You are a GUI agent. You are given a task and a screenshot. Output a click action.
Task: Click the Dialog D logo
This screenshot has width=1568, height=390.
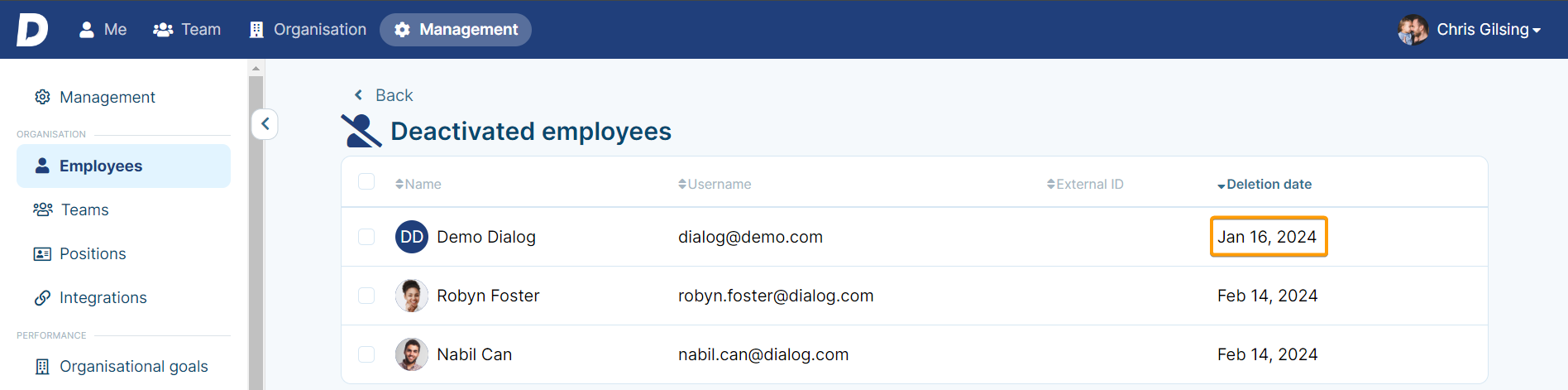(32, 30)
